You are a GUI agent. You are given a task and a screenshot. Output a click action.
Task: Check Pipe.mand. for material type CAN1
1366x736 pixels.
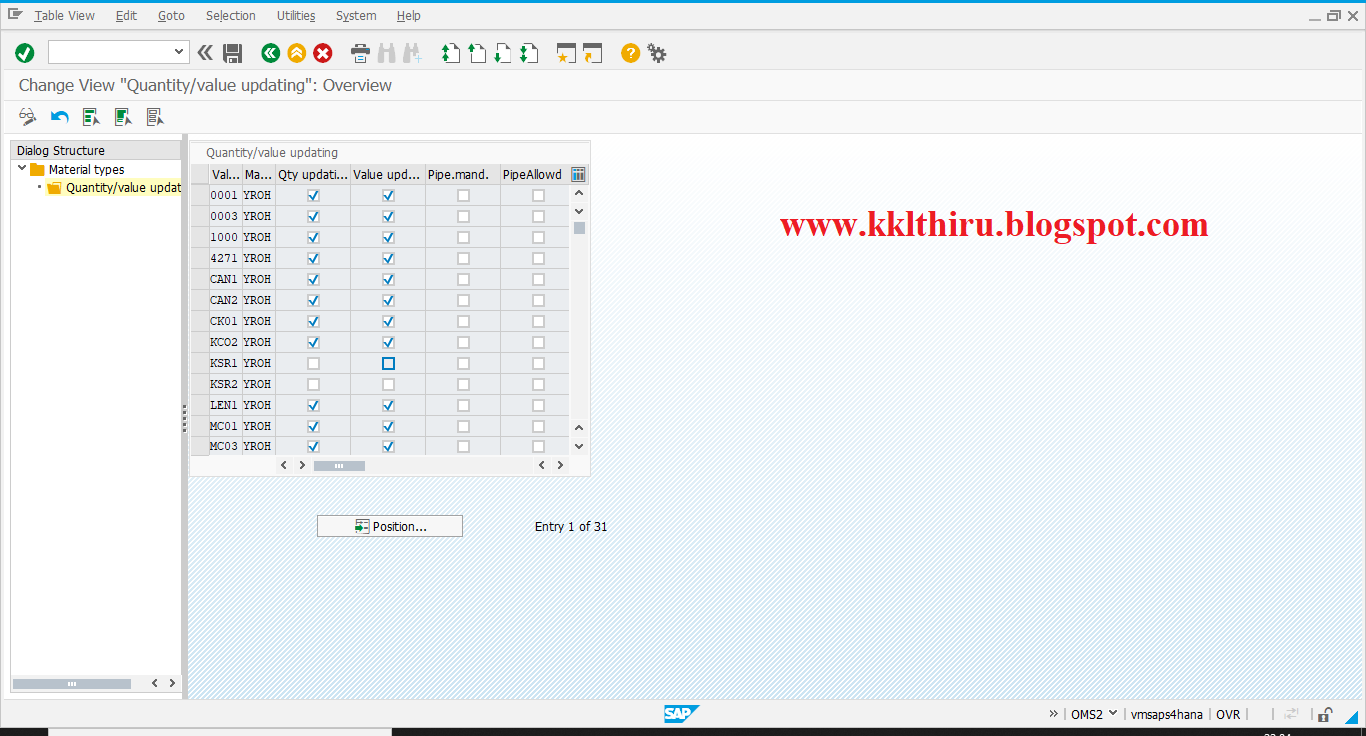pyautogui.click(x=462, y=279)
